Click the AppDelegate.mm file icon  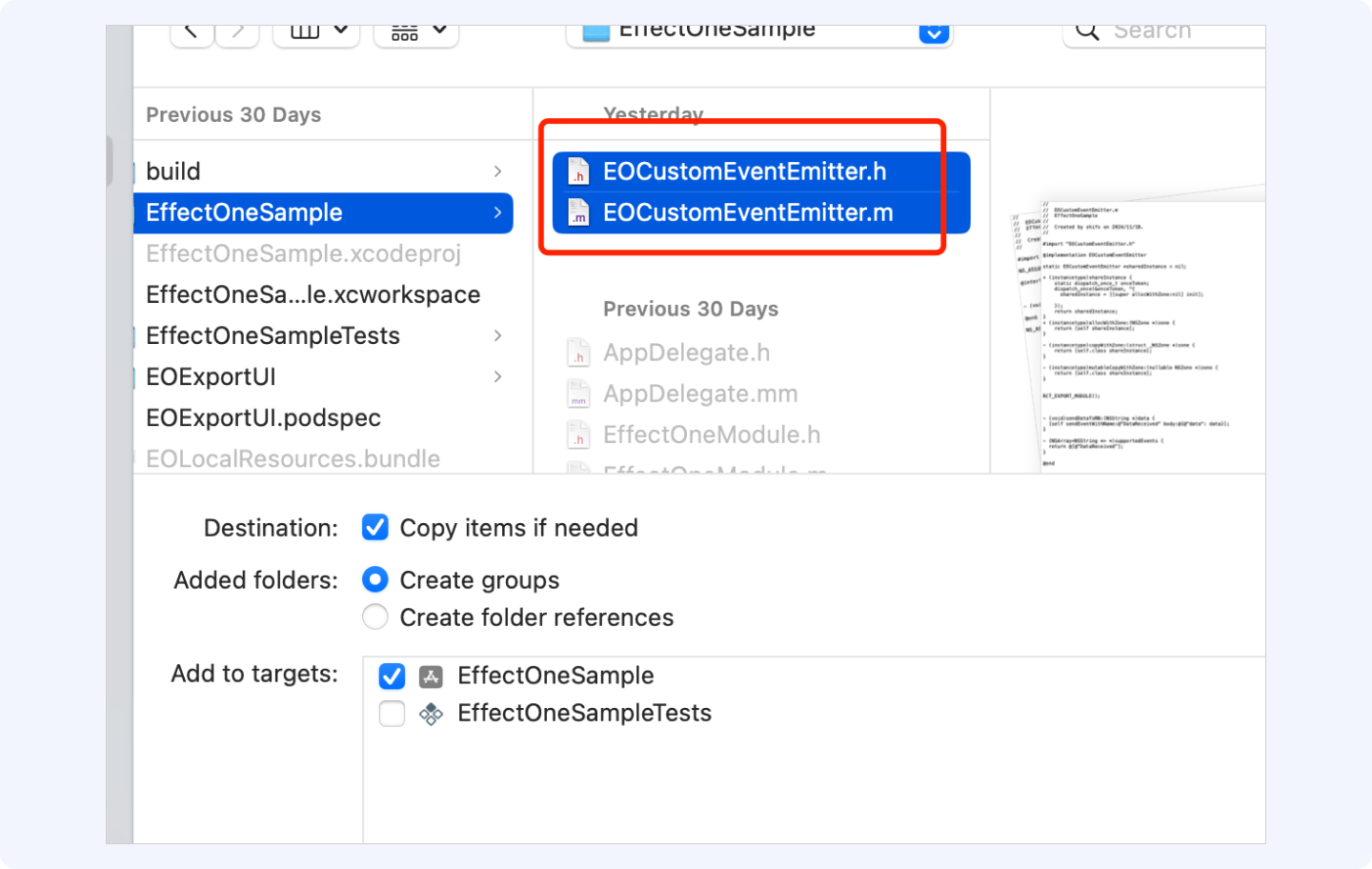click(x=578, y=394)
